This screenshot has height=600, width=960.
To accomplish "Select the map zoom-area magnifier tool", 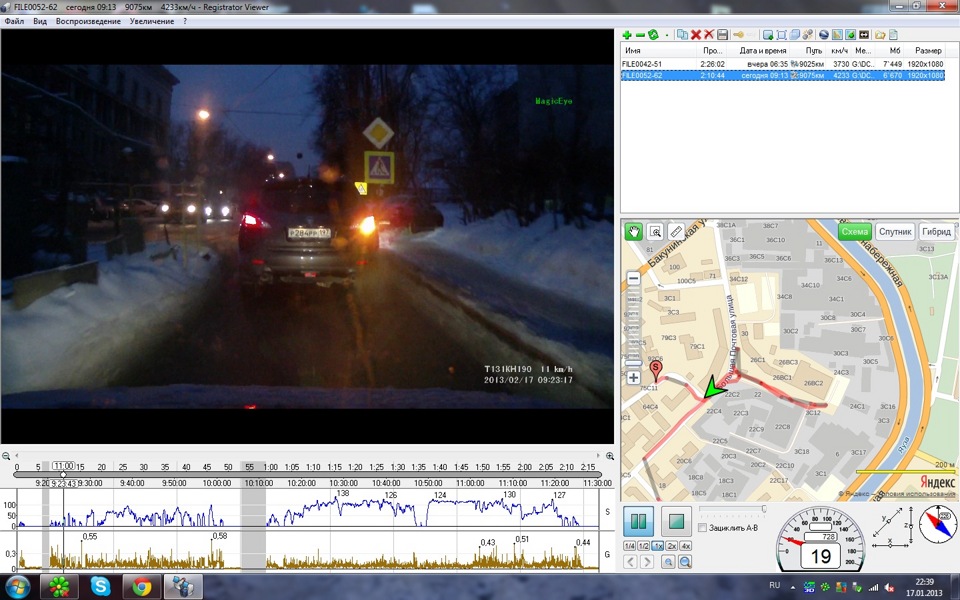I will coord(655,232).
